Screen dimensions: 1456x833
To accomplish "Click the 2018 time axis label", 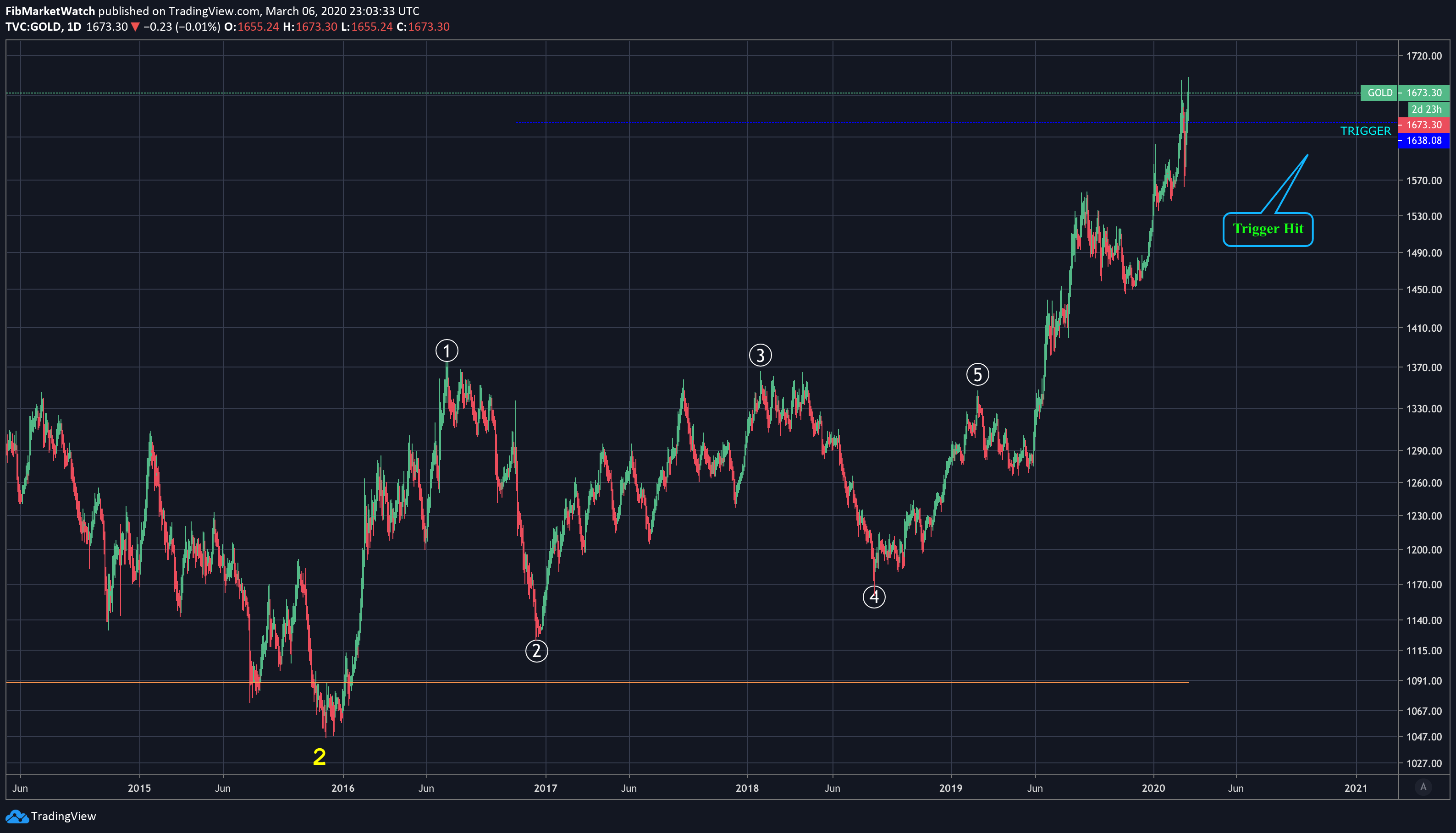I will click(x=747, y=789).
